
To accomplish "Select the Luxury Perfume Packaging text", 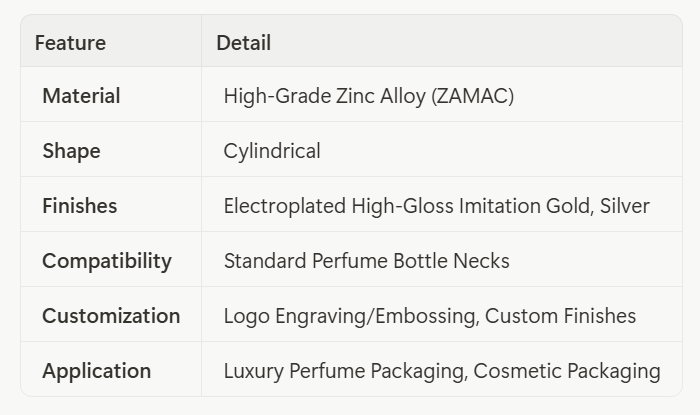I will click(343, 371).
